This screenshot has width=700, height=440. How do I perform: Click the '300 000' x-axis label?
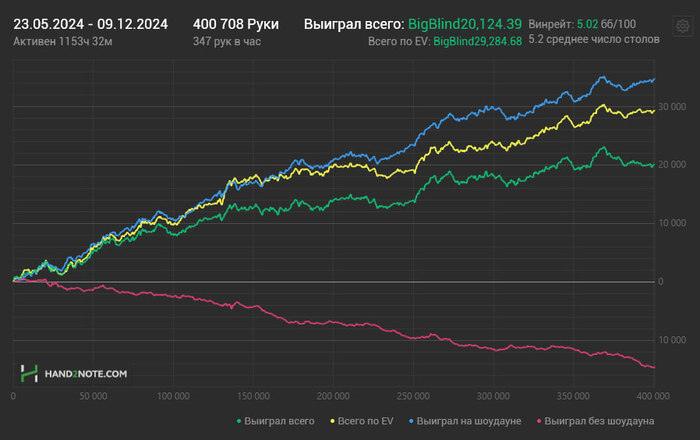(x=493, y=396)
